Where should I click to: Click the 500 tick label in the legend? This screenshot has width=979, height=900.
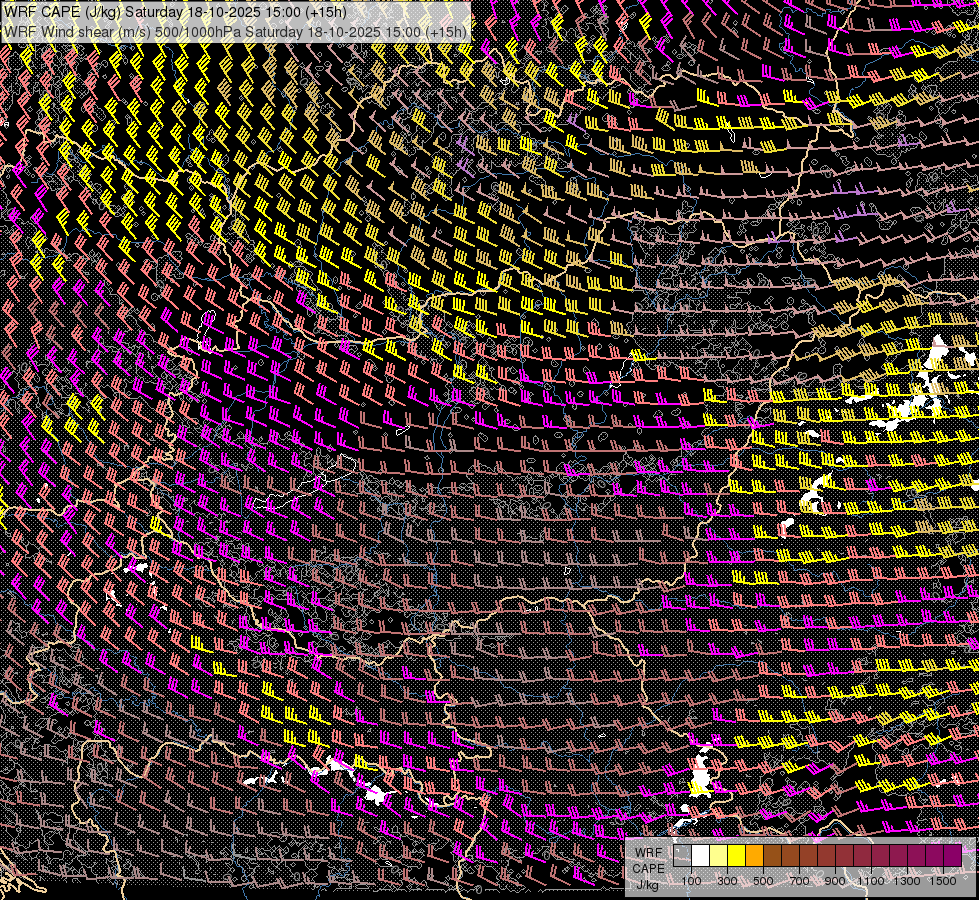coord(763,881)
